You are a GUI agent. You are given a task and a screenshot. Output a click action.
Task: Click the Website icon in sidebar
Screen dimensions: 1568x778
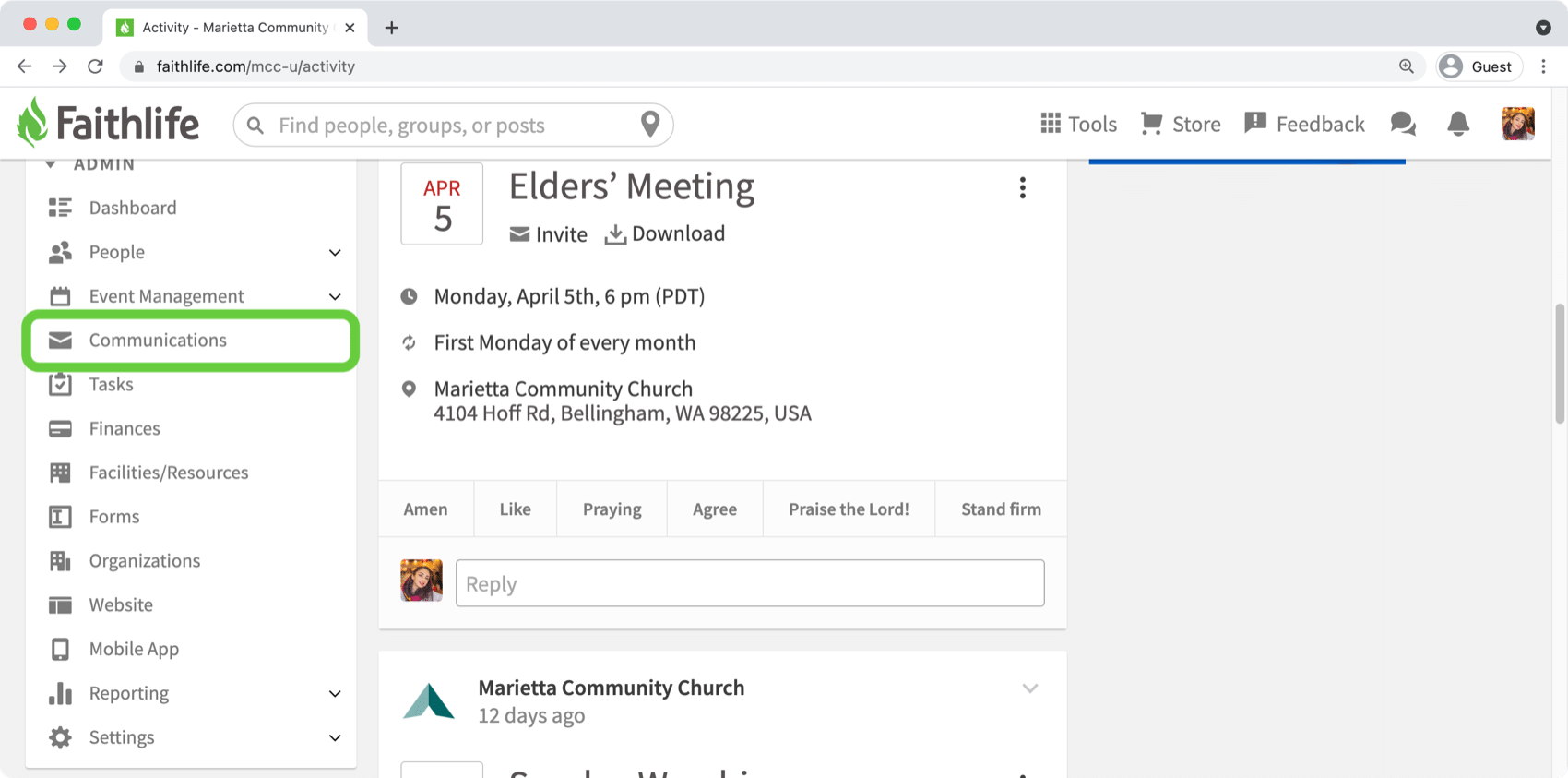pyautogui.click(x=60, y=605)
